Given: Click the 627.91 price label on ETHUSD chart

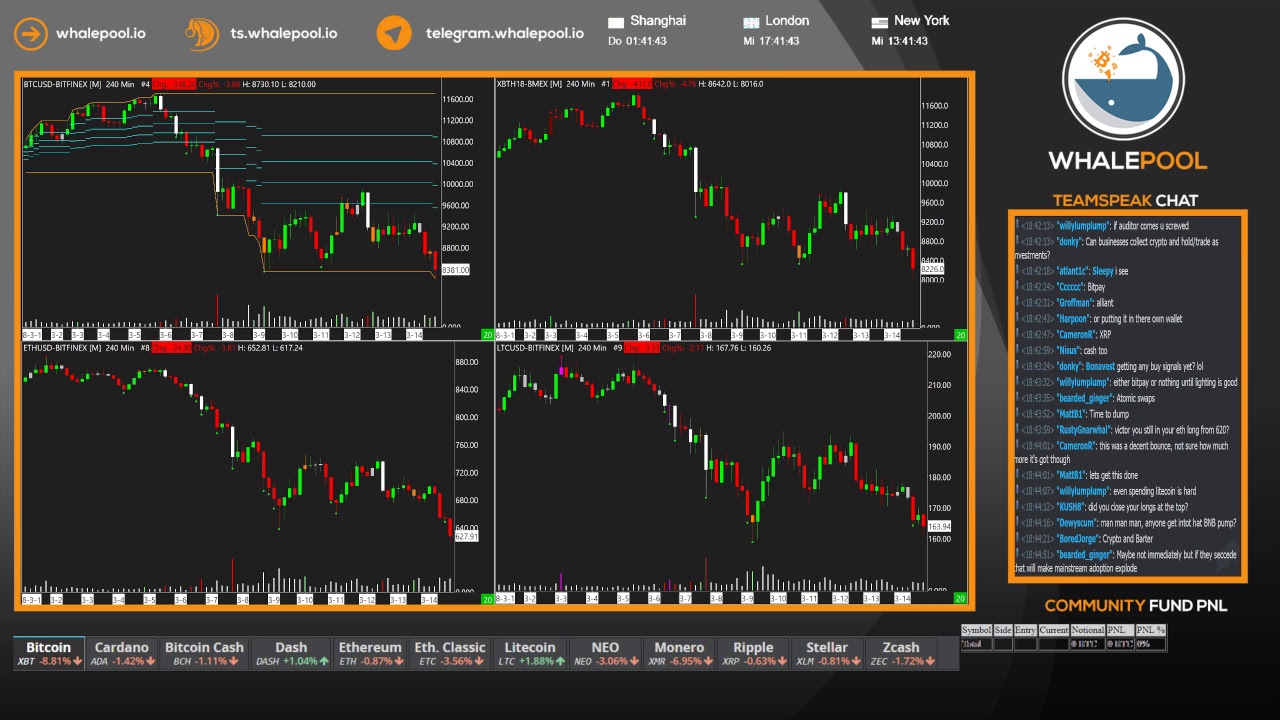Looking at the screenshot, I should click(467, 537).
